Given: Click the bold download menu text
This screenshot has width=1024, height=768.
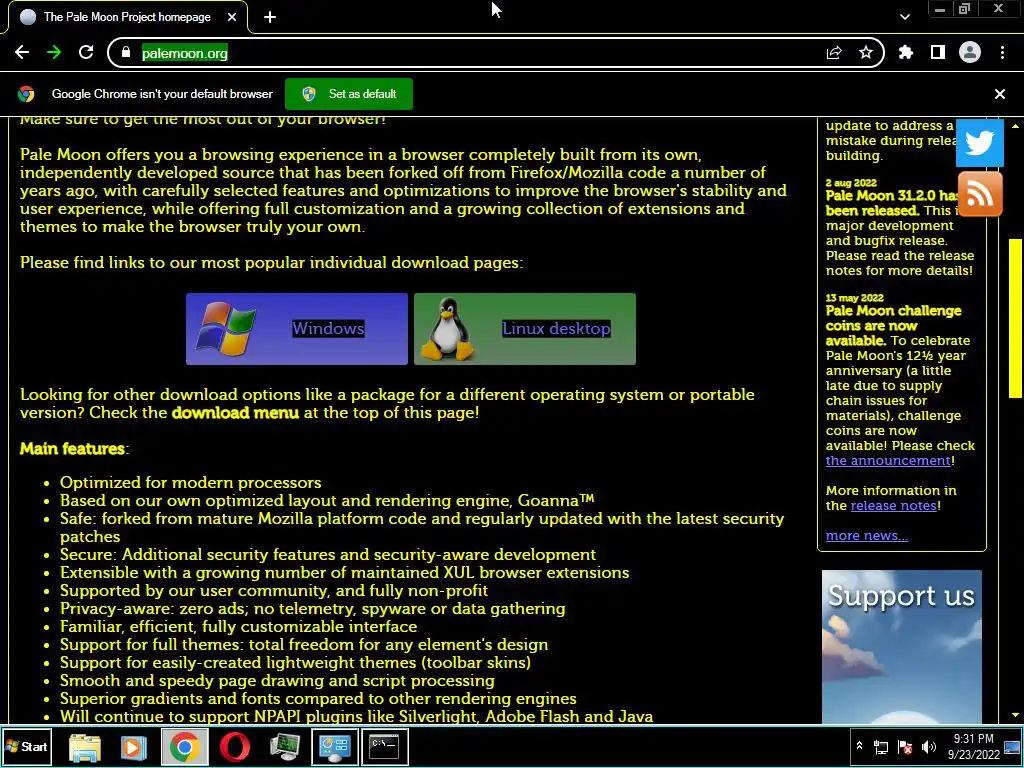Looking at the screenshot, I should coord(235,413).
